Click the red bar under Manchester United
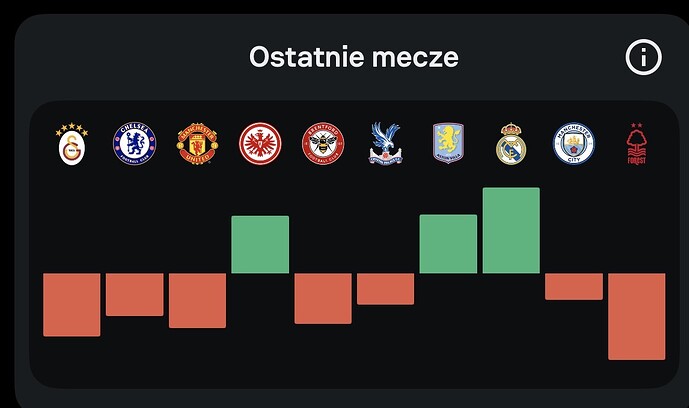 [x=197, y=300]
